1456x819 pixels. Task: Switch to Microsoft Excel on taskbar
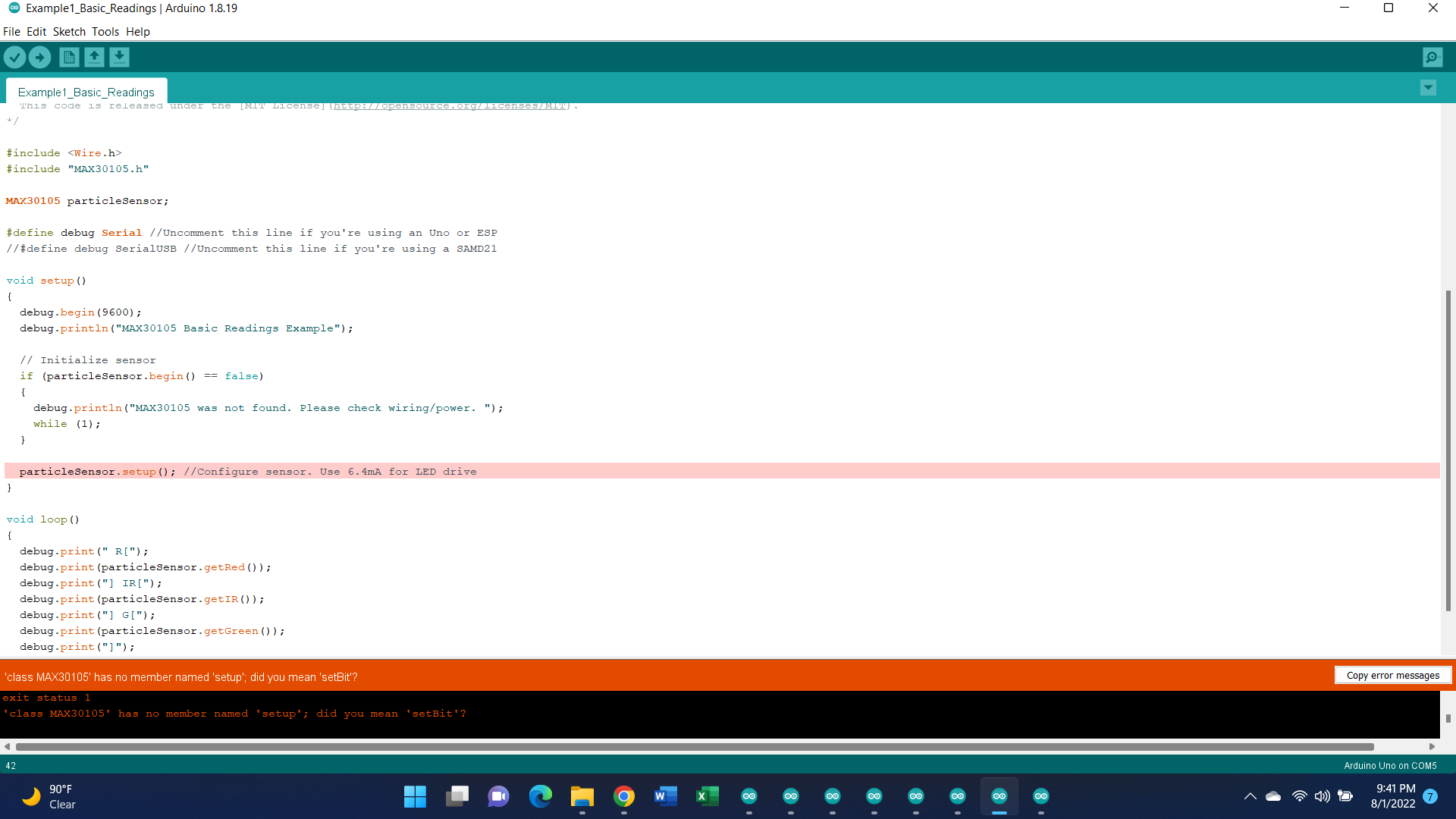coord(707,796)
